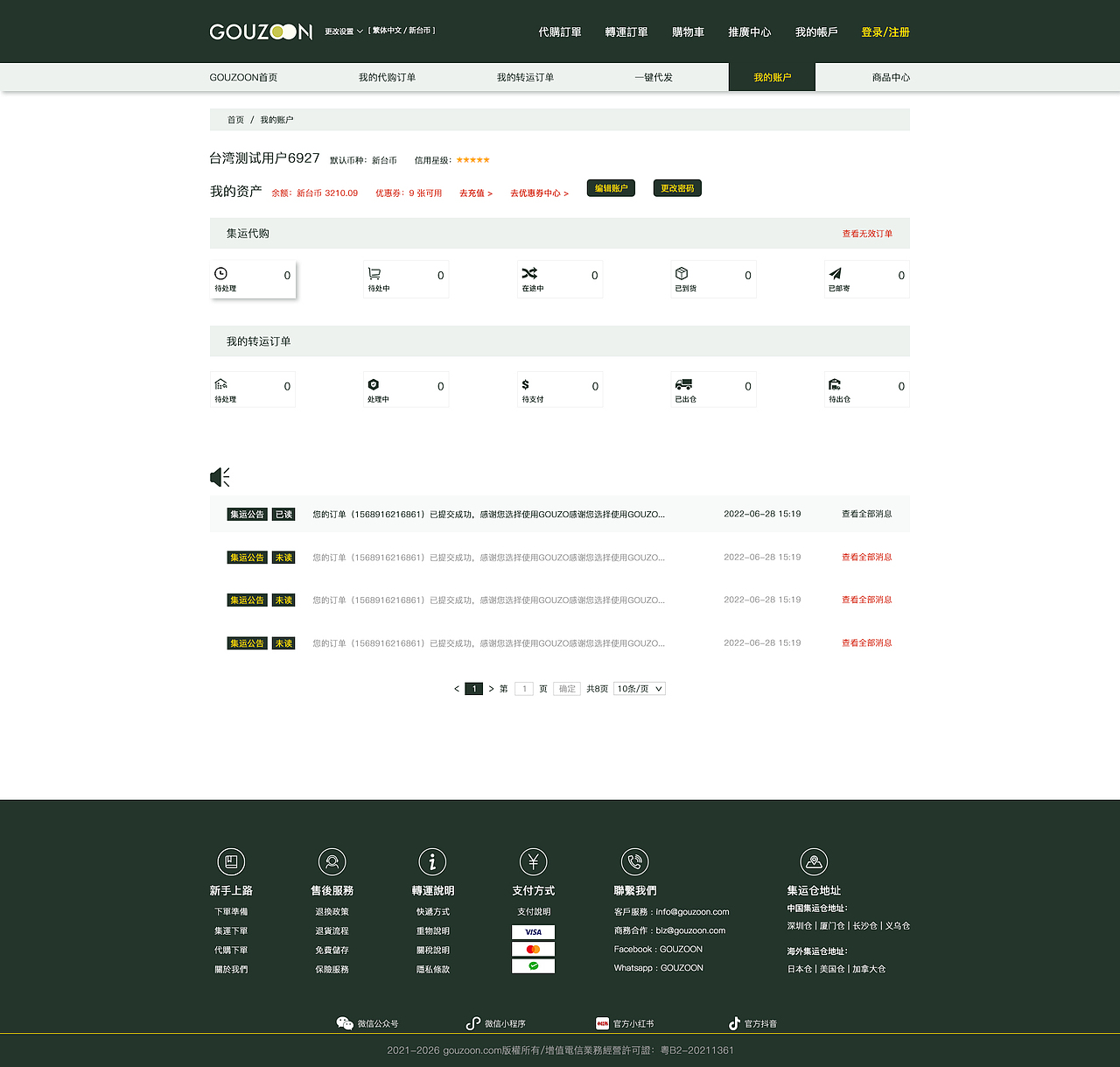Switch to the 我的账户 tab
This screenshot has height=1067, width=1120.
click(x=772, y=77)
